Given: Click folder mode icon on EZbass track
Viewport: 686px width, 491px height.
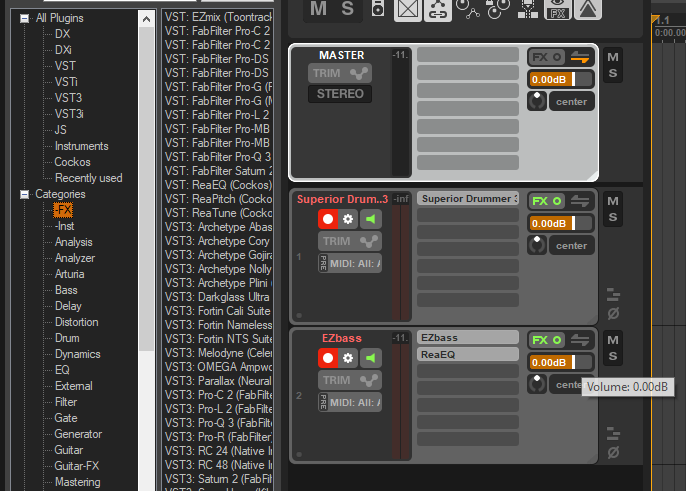Looking at the screenshot, I should pos(613,434).
